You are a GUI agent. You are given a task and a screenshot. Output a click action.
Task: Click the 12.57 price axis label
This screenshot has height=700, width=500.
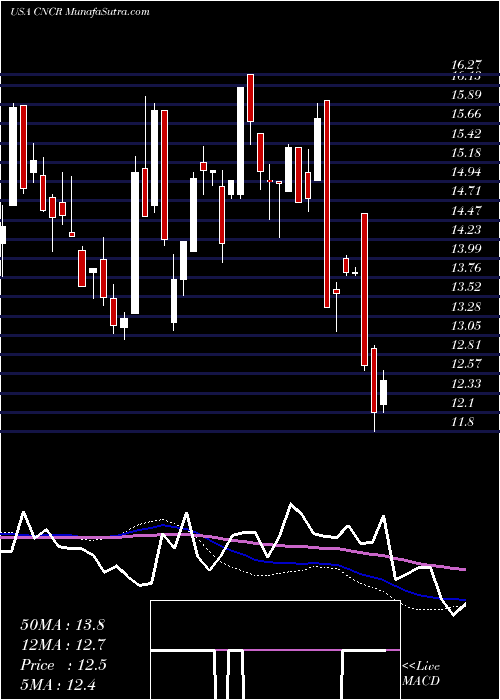466,364
